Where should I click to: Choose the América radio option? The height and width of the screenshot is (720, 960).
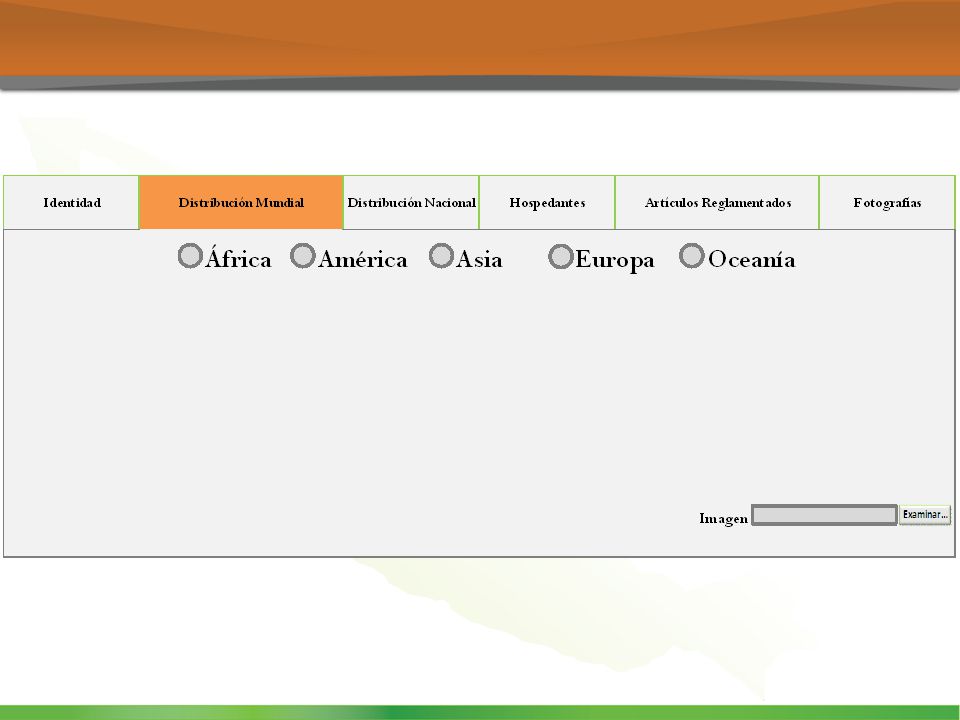(302, 256)
